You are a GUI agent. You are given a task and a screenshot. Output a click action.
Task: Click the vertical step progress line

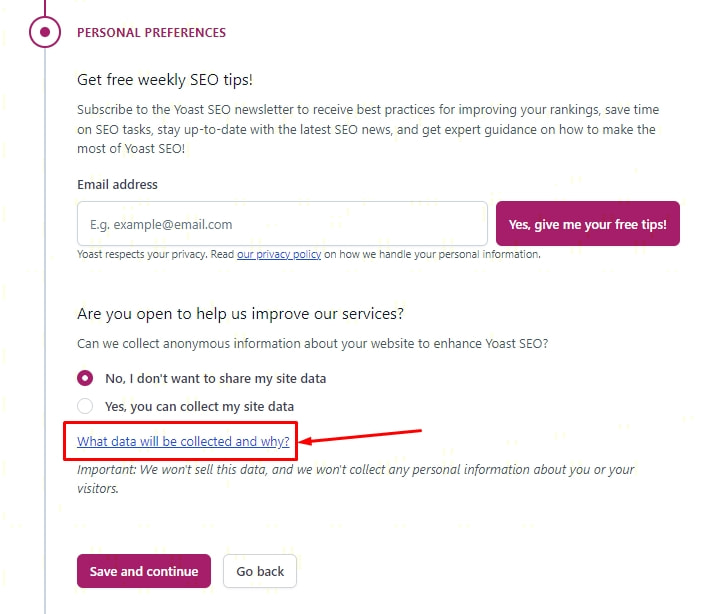[x=45, y=300]
